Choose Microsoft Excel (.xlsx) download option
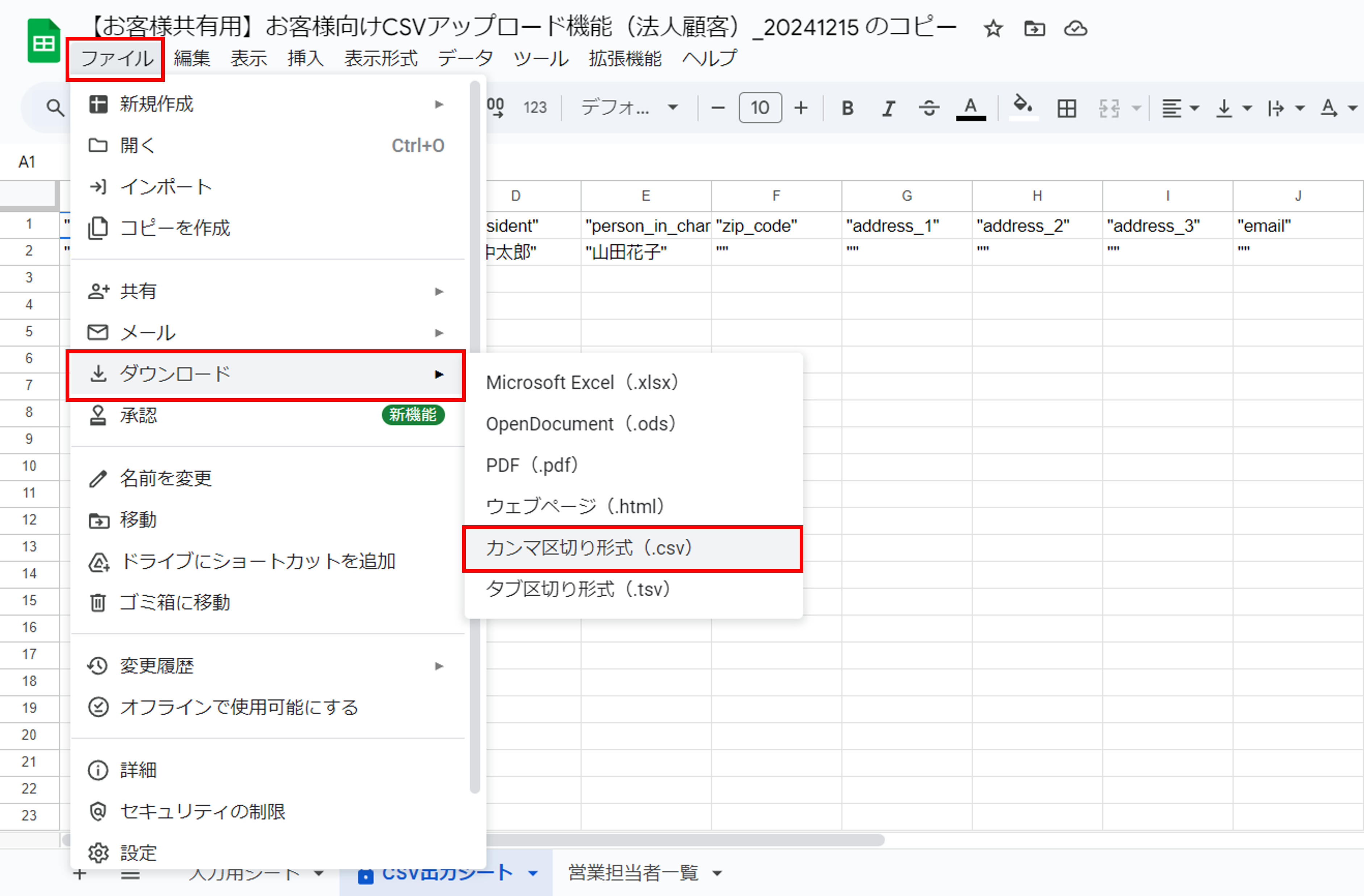The height and width of the screenshot is (896, 1364). (x=582, y=382)
